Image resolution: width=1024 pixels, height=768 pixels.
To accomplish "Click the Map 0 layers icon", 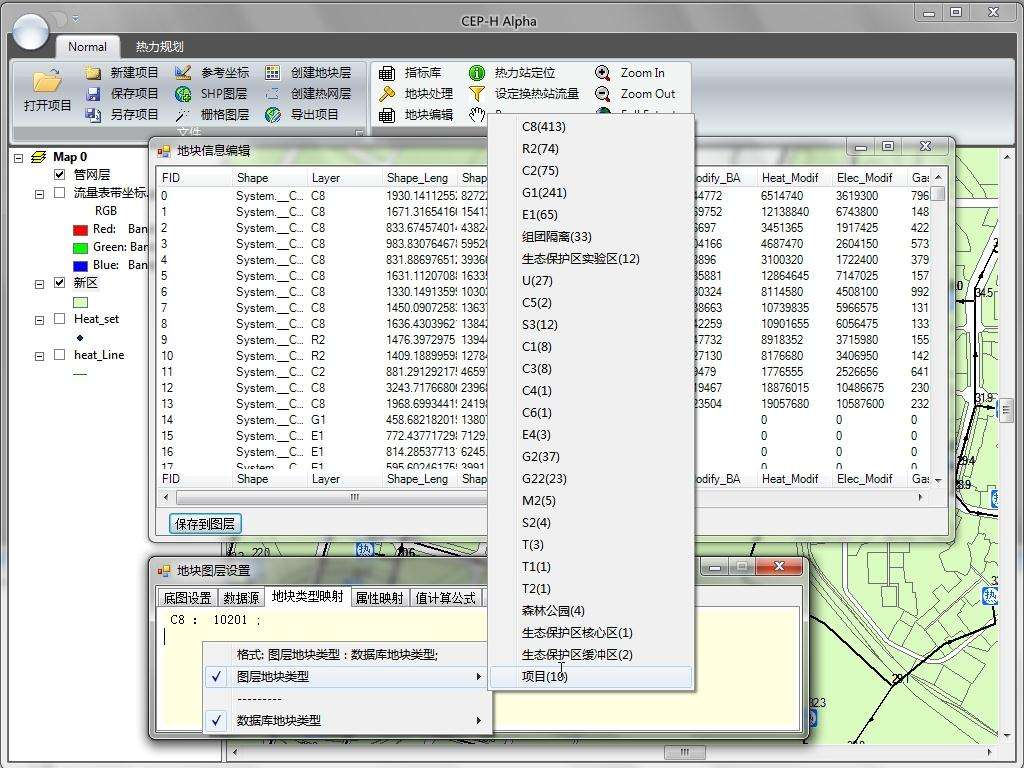I will pos(39,157).
